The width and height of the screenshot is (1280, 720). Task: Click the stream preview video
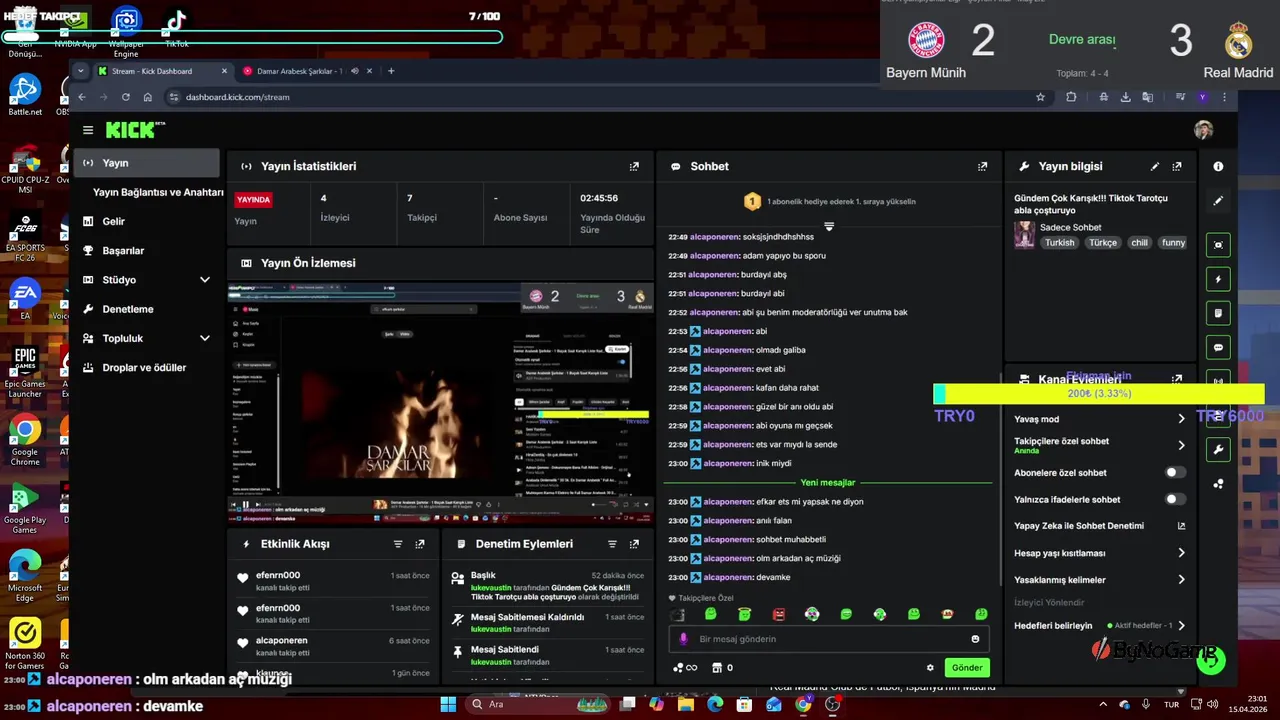(x=440, y=403)
